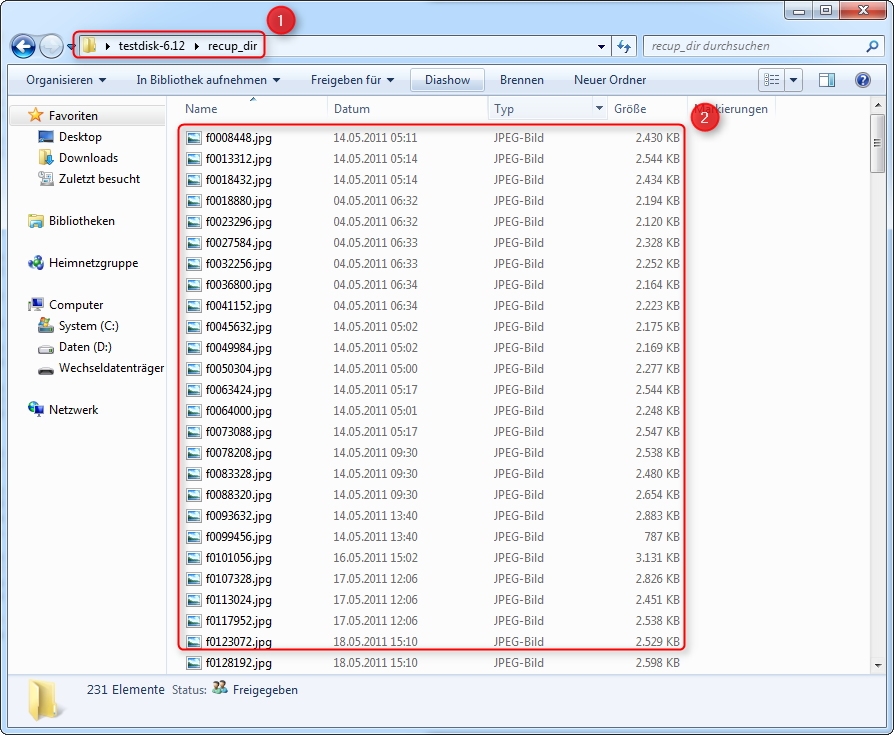
Task: Toggle the preview pane icon
Action: (x=827, y=80)
